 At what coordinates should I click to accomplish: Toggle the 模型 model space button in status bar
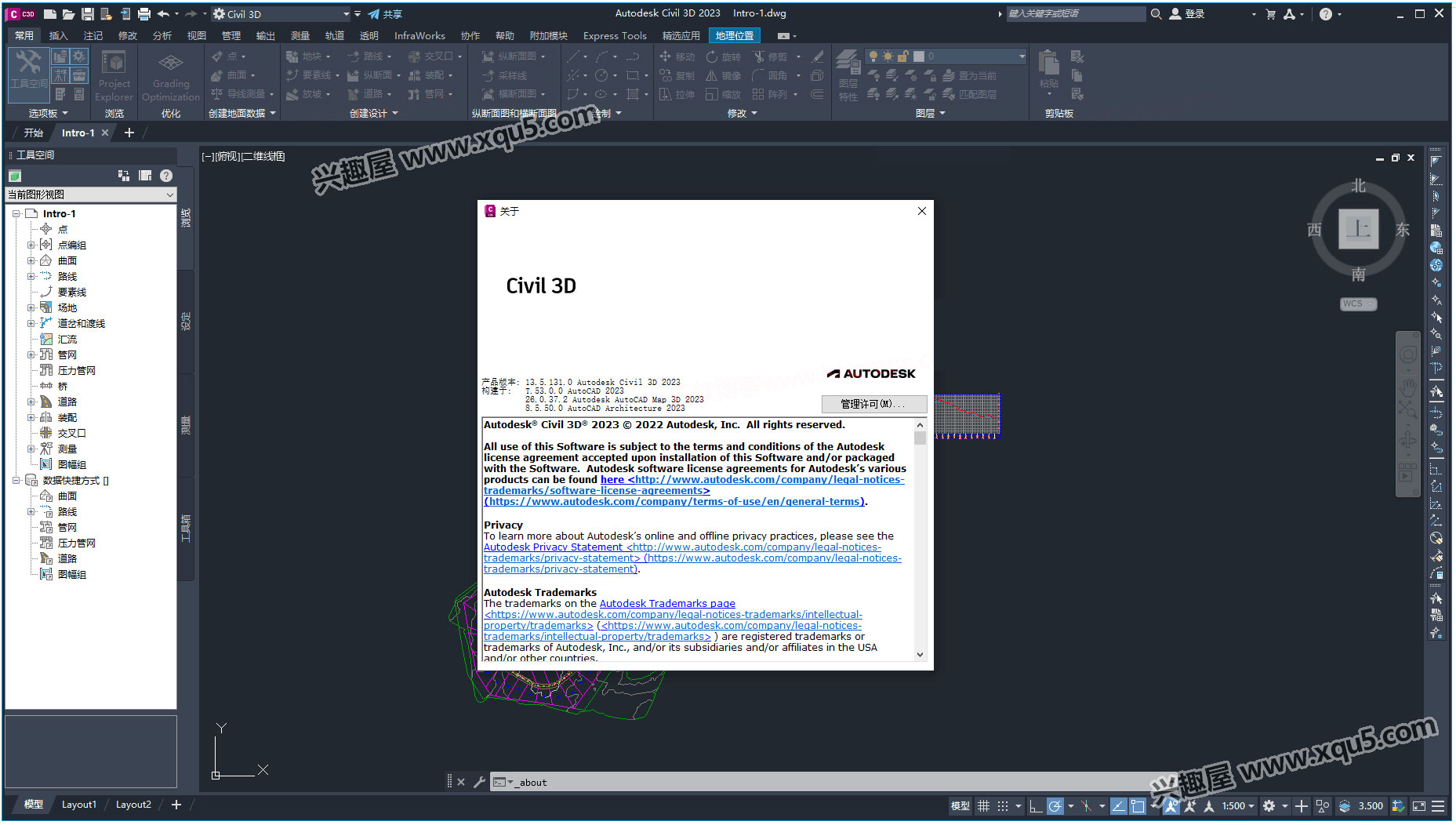(960, 805)
